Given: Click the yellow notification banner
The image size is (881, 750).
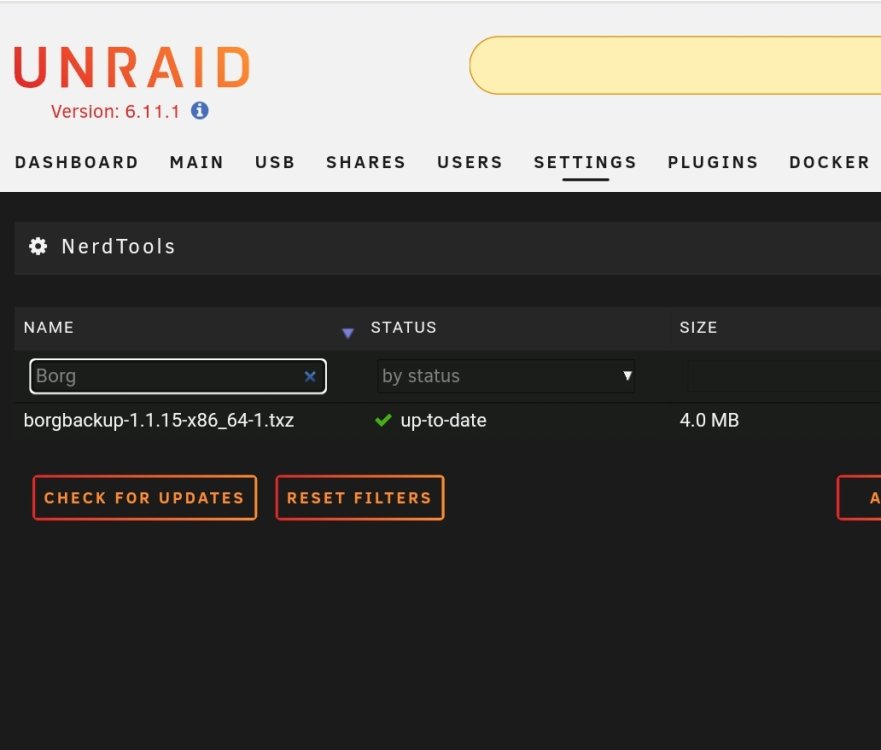Looking at the screenshot, I should click(x=675, y=65).
